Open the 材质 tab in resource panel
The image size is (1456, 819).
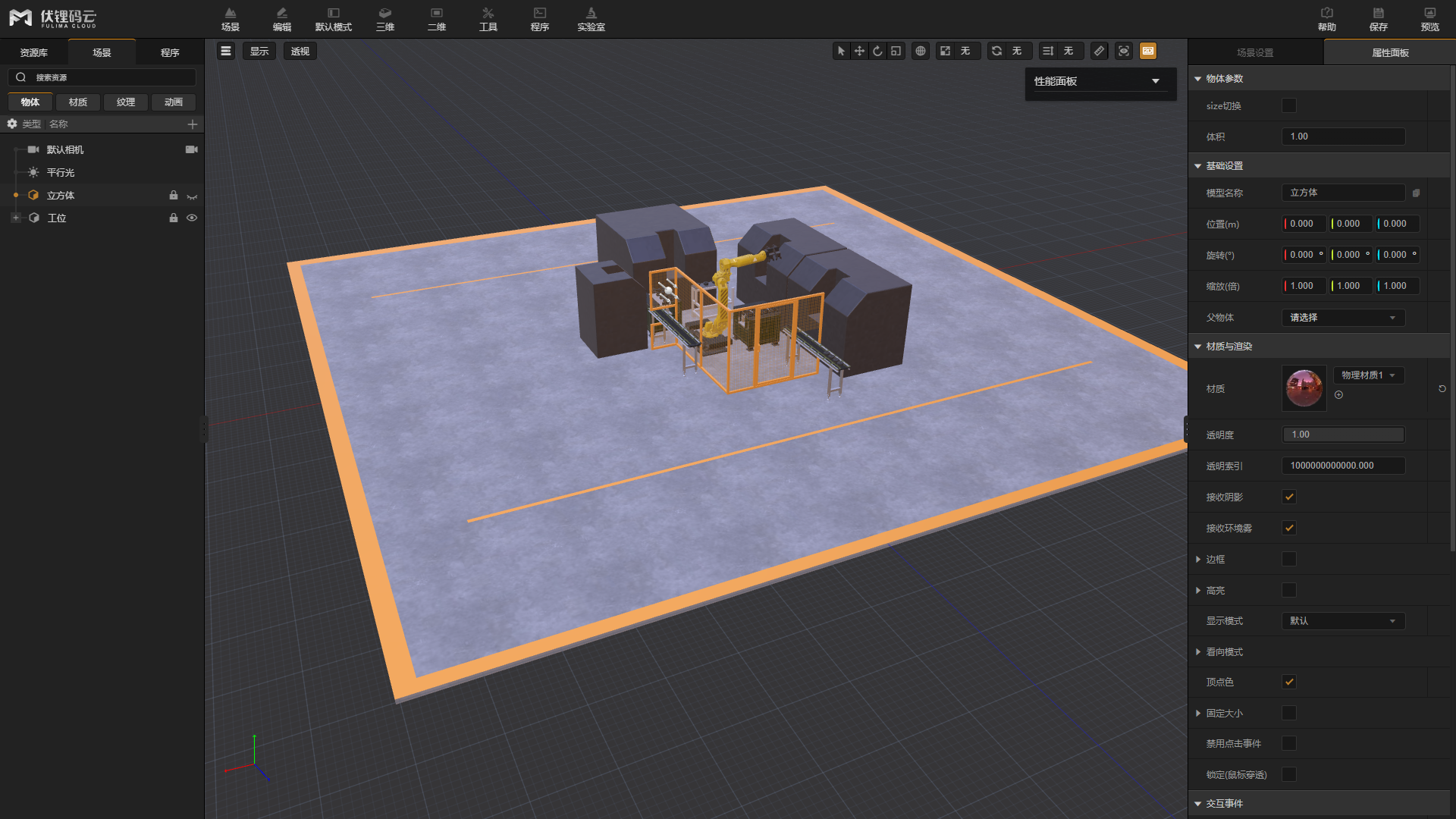point(77,102)
